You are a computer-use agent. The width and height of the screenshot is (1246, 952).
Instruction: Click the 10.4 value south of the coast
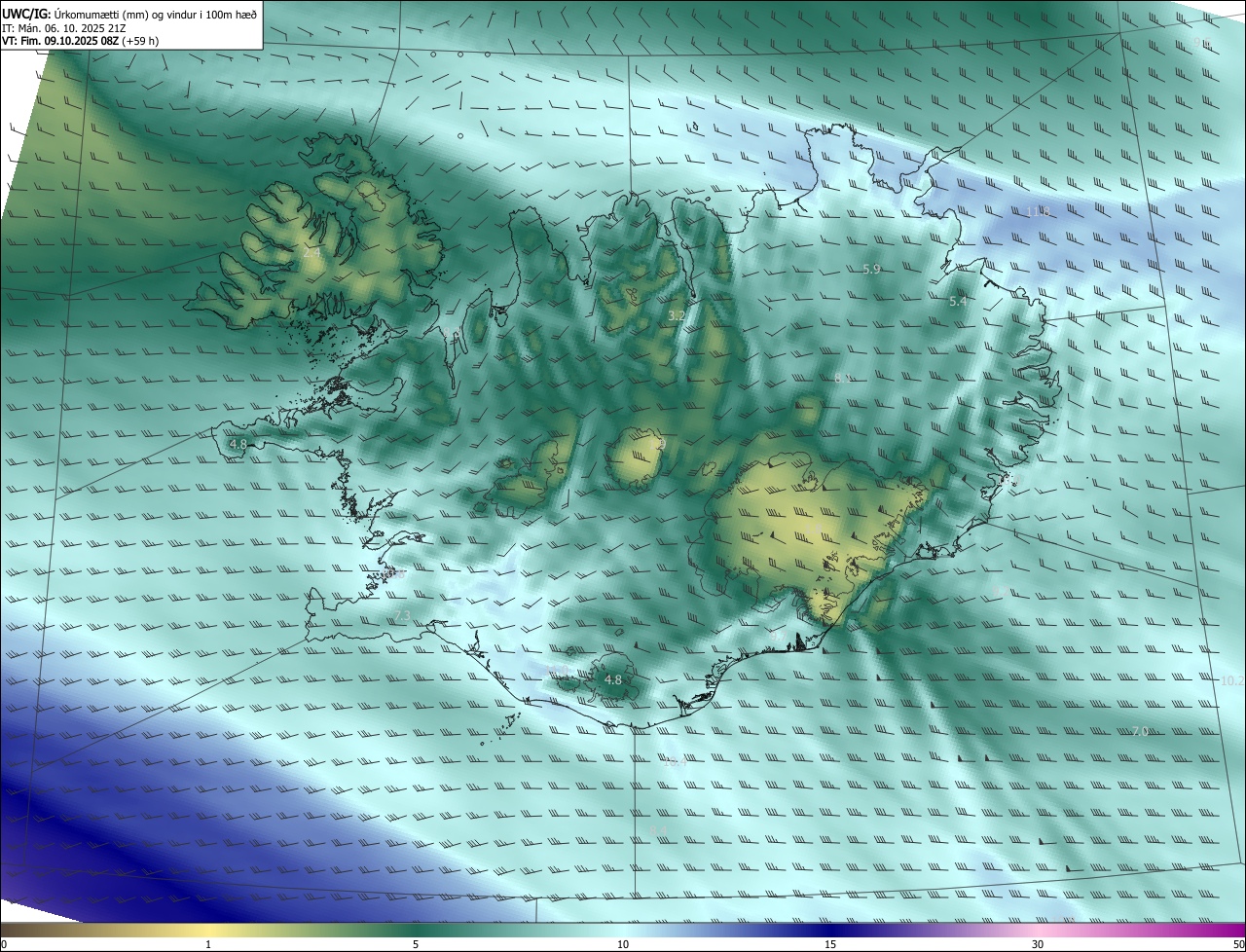(x=675, y=762)
